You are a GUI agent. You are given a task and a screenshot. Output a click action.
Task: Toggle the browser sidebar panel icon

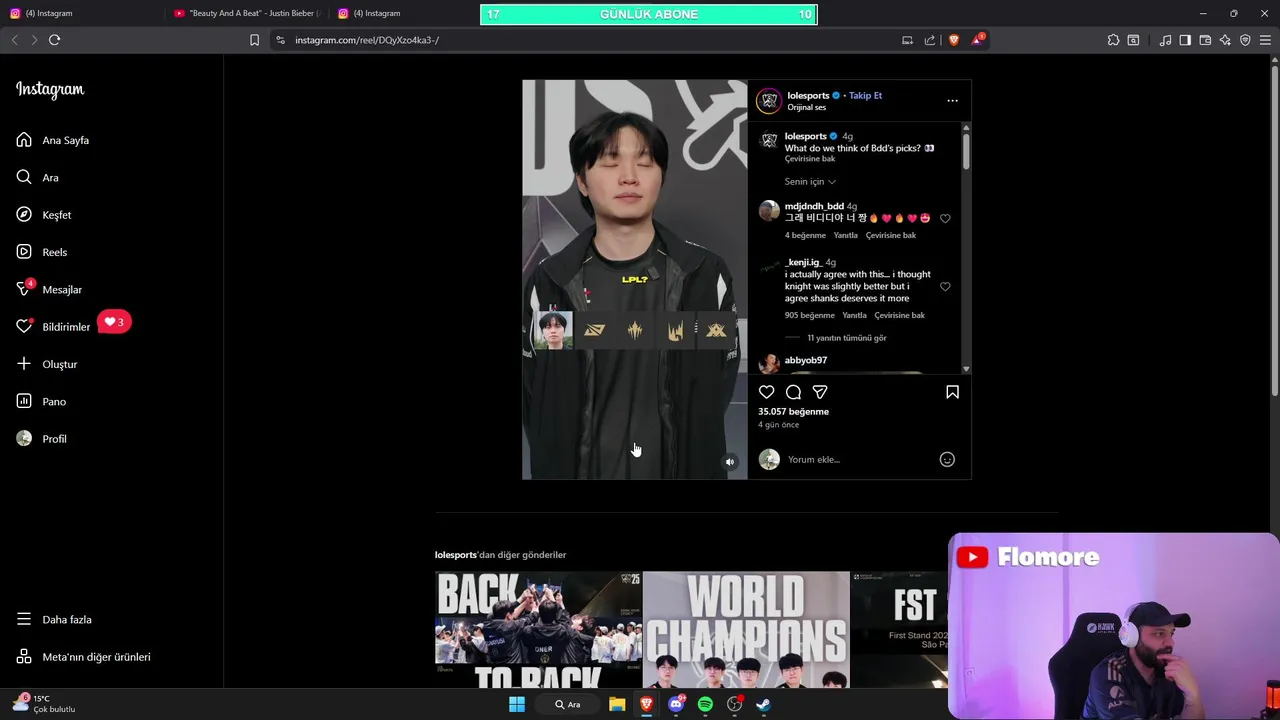pyautogui.click(x=1185, y=40)
